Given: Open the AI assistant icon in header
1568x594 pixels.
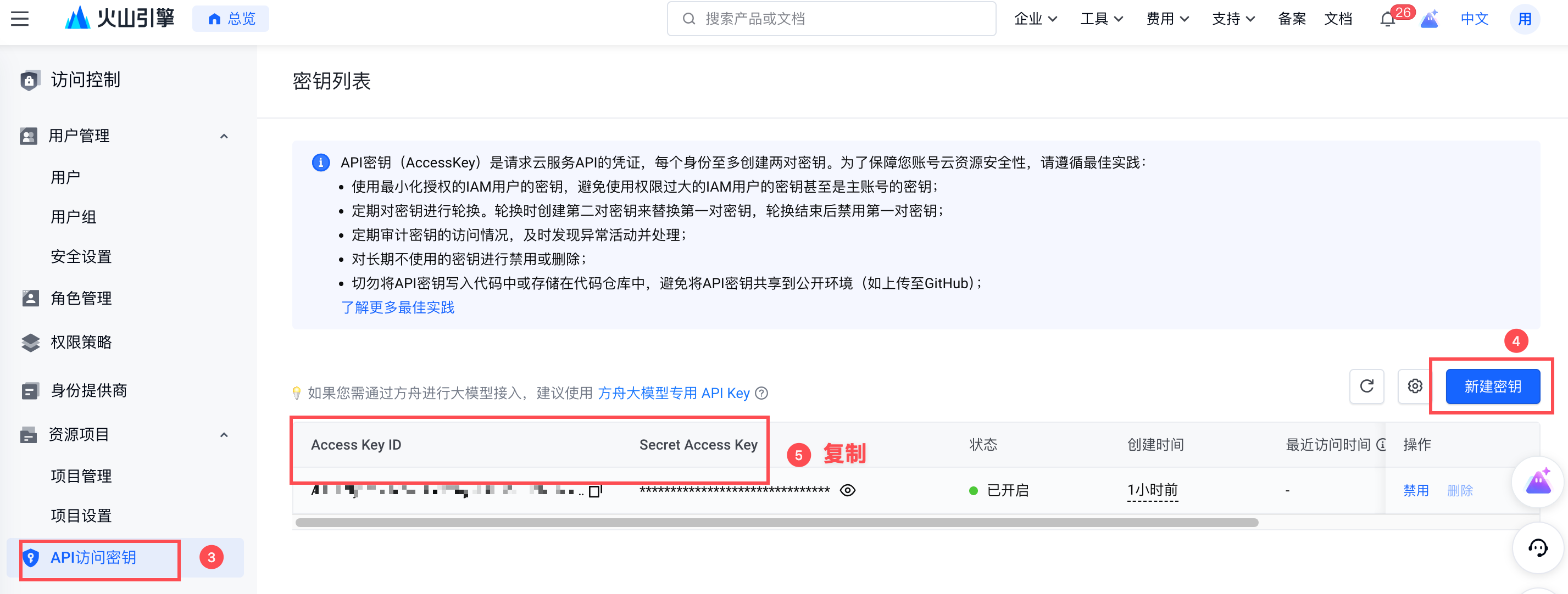Looking at the screenshot, I should pos(1429,19).
